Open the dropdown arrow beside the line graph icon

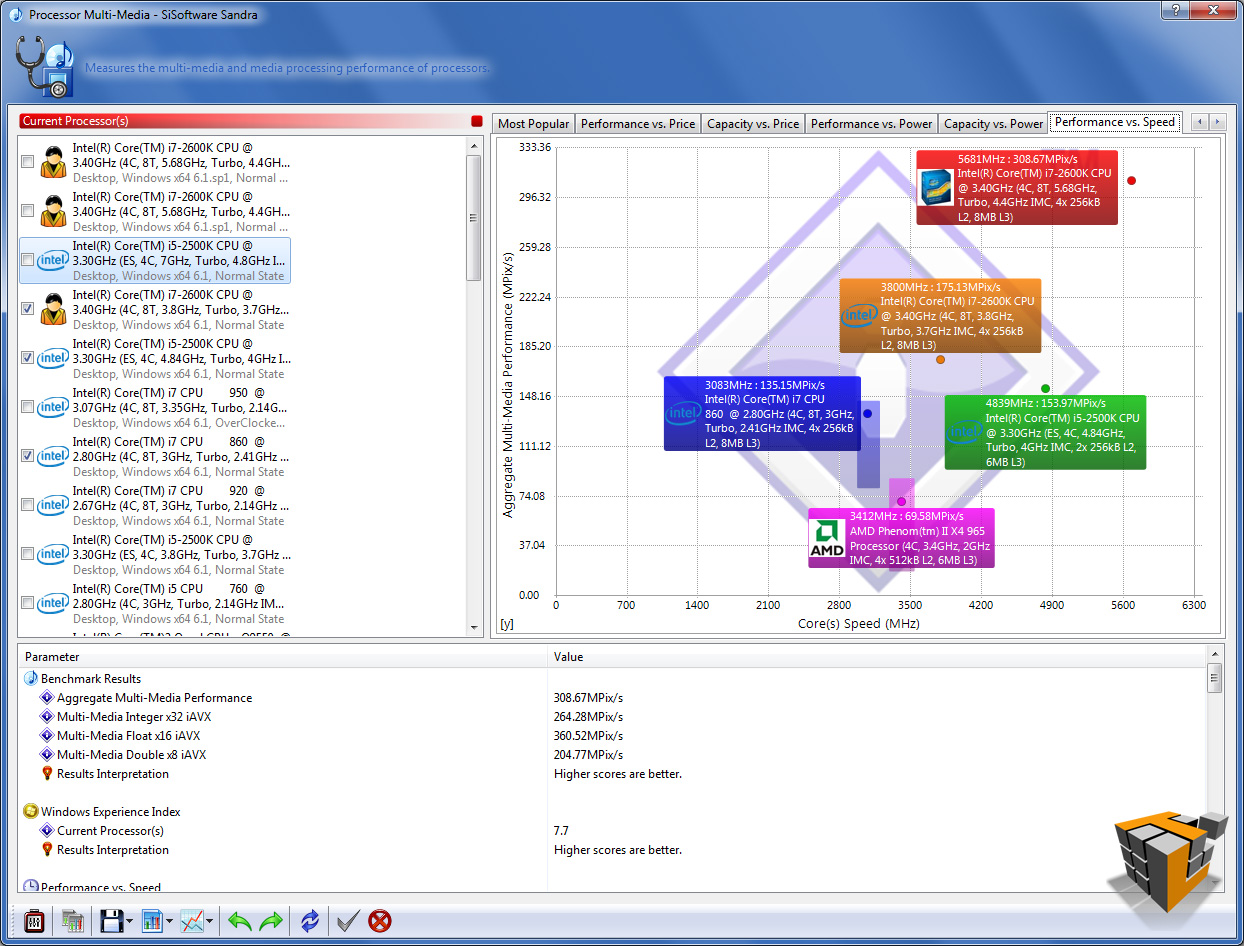[x=210, y=922]
